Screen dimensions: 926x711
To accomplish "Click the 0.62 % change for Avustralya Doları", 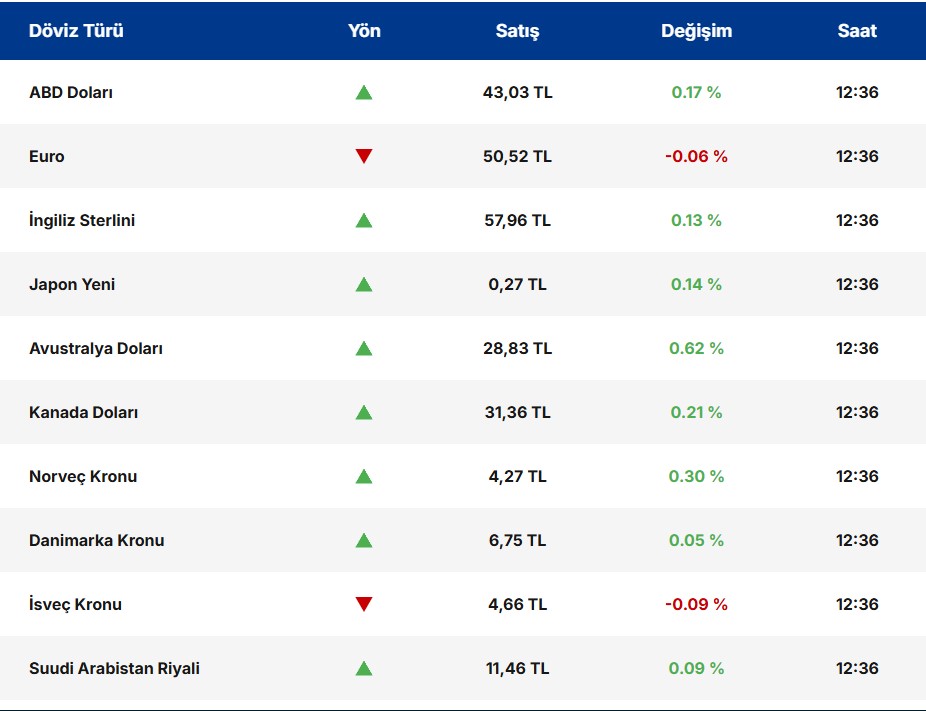I will click(x=696, y=349).
